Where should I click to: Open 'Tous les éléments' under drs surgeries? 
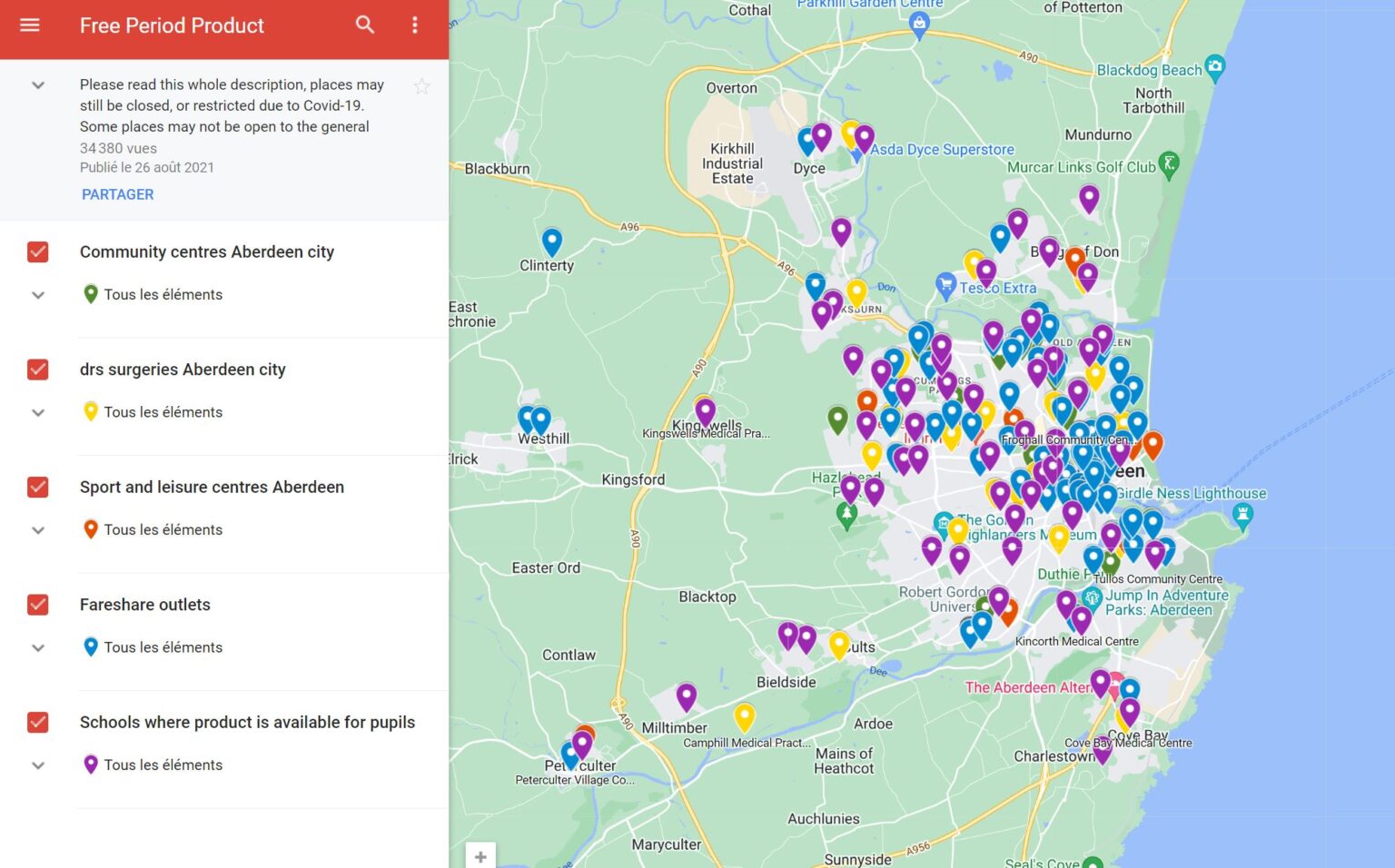click(163, 412)
